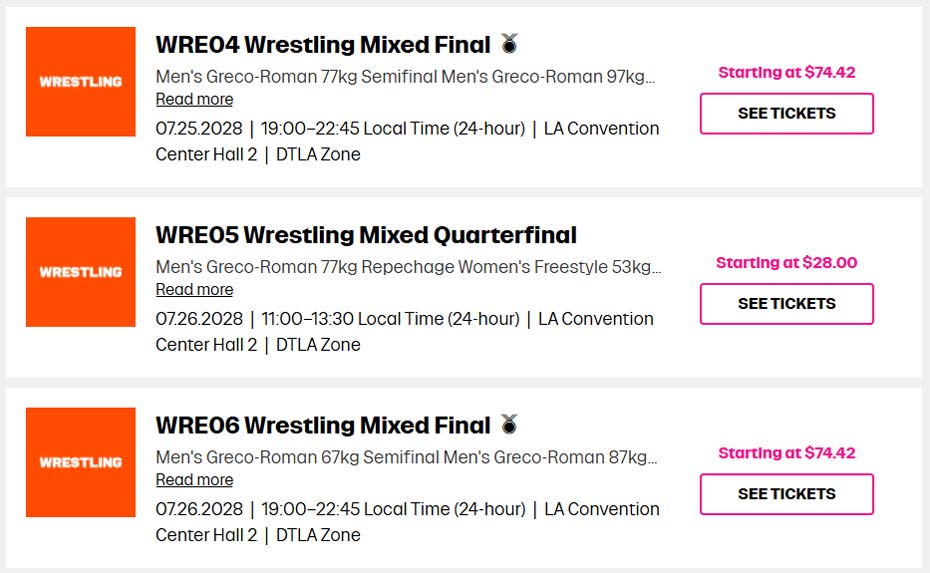
Task: Click the $74.42 starting price for WRE06
Action: [786, 453]
